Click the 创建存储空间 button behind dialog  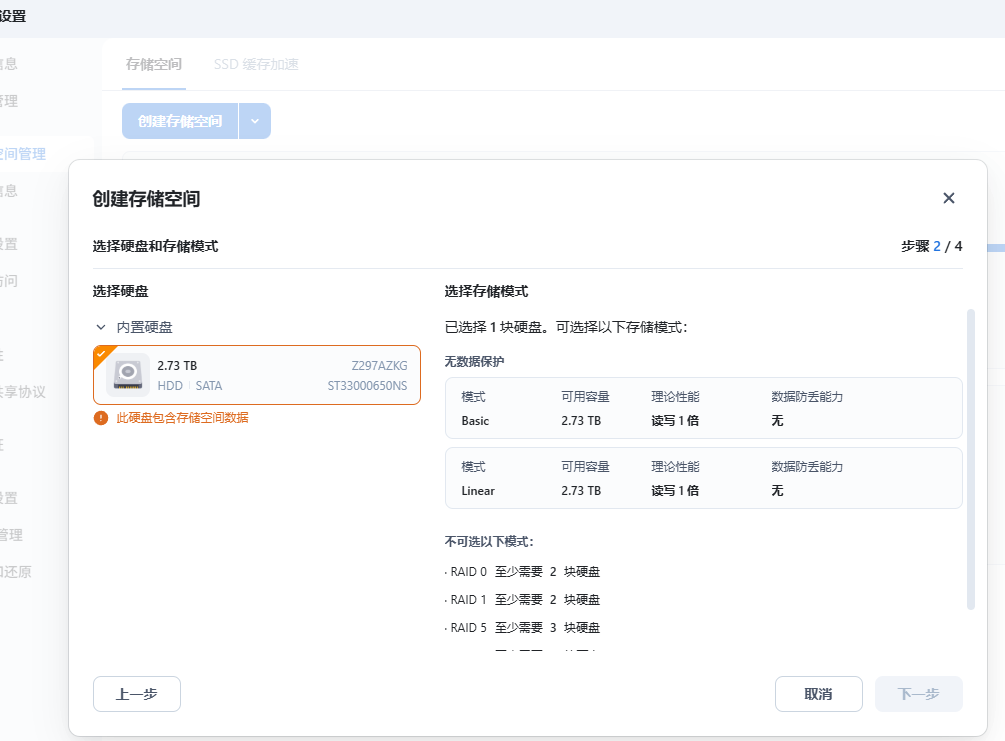point(180,121)
